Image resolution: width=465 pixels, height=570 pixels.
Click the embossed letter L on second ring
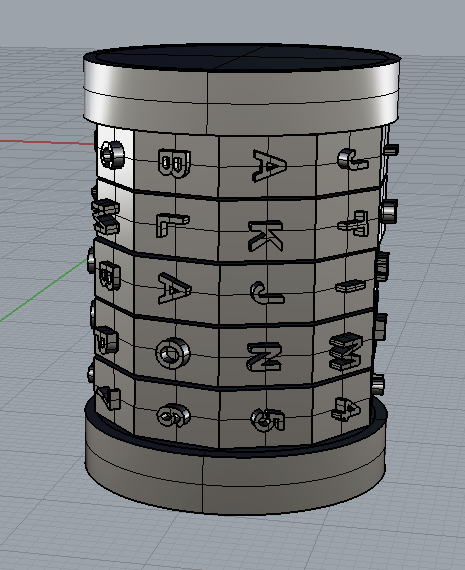point(172,225)
